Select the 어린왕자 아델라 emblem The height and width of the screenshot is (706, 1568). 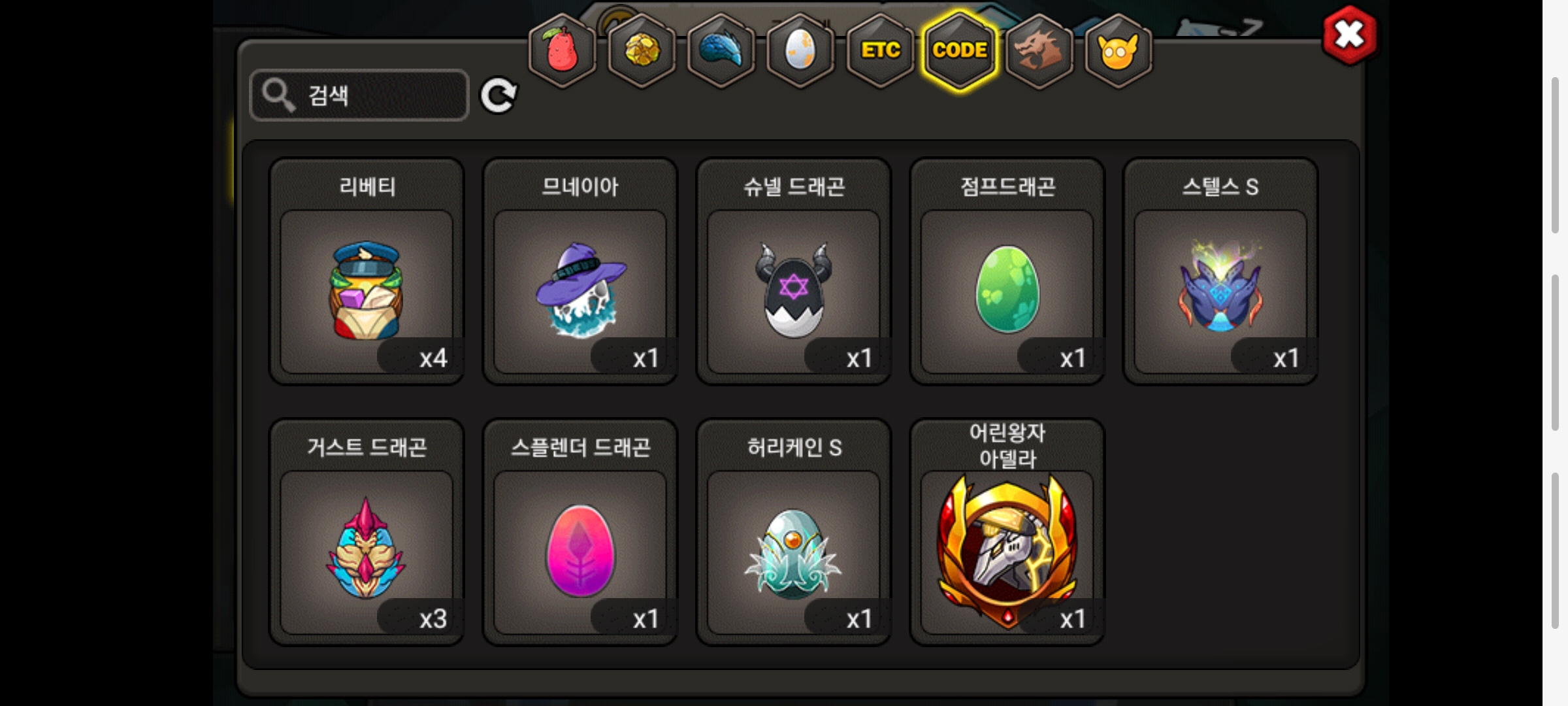point(1007,532)
